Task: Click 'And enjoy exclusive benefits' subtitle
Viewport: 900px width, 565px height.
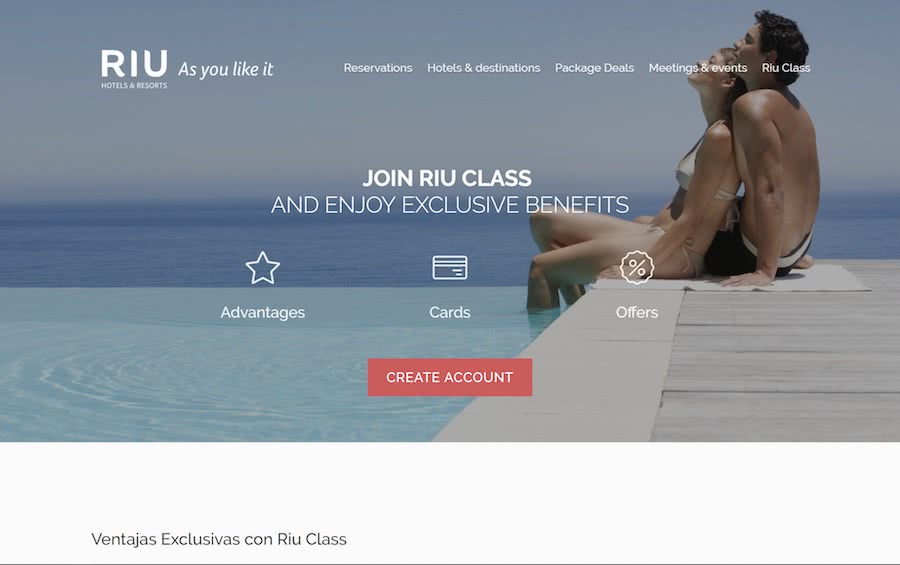Action: point(449,205)
